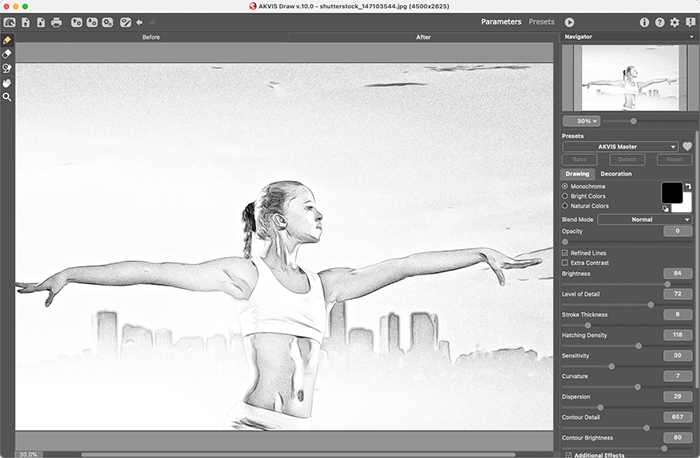Select the Zoom magnifier tool
The width and height of the screenshot is (700, 458).
7,97
